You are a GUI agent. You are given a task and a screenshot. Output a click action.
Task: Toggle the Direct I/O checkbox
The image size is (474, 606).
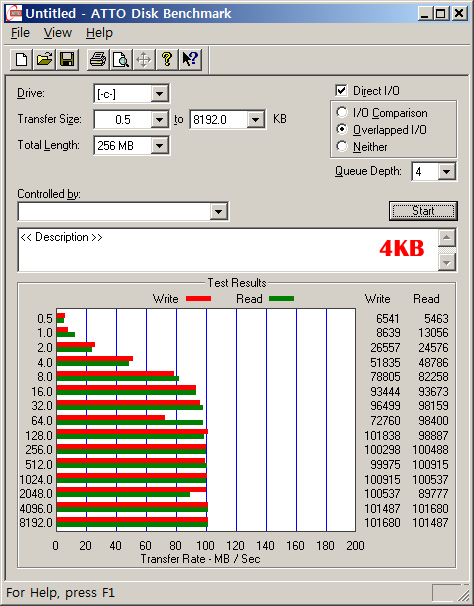coord(341,91)
